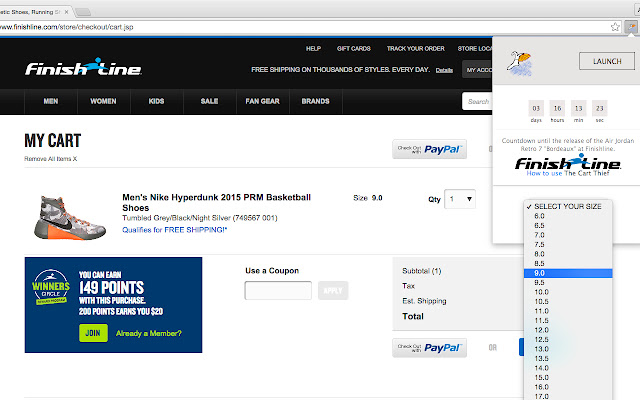Select size 7.0 in the size list
Screen dimensions: 640x400
point(568,235)
